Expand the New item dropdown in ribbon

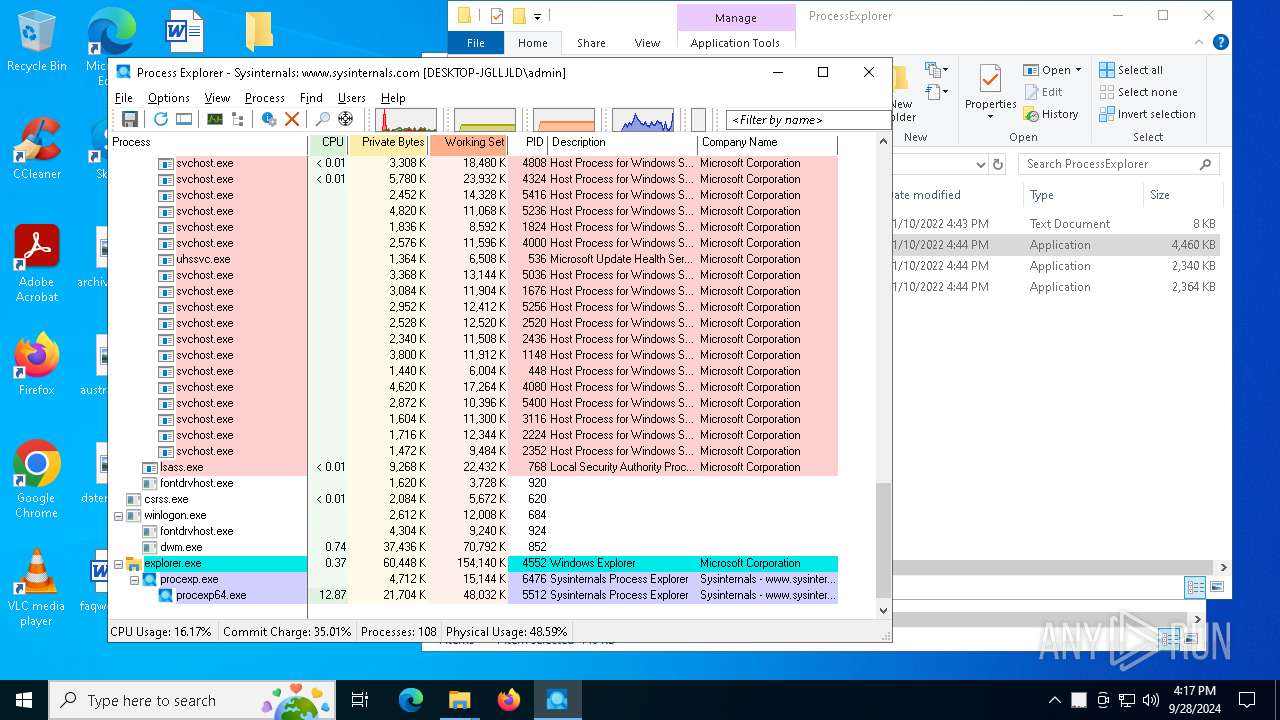[936, 70]
